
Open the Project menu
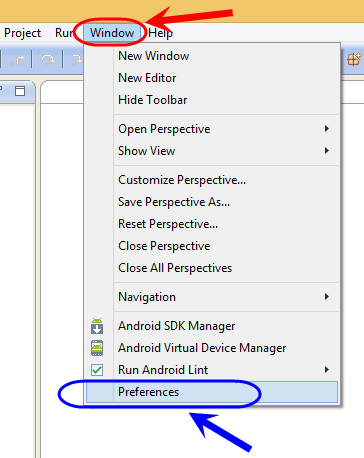pyautogui.click(x=22, y=33)
